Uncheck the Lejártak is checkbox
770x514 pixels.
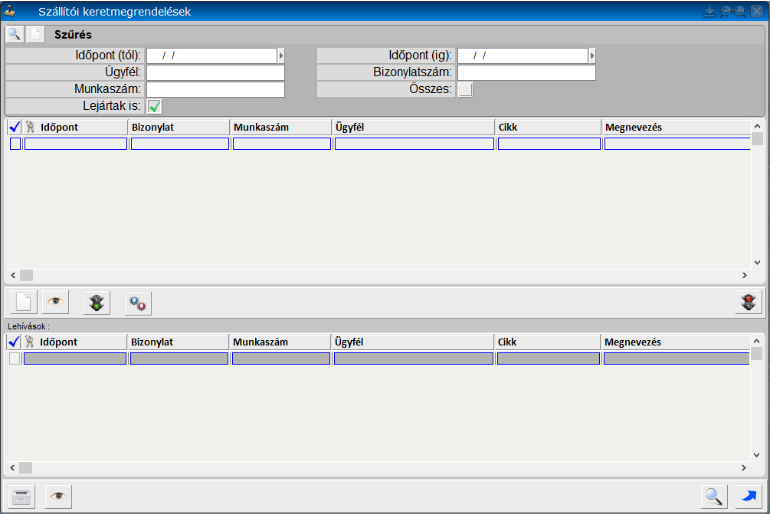tap(154, 106)
